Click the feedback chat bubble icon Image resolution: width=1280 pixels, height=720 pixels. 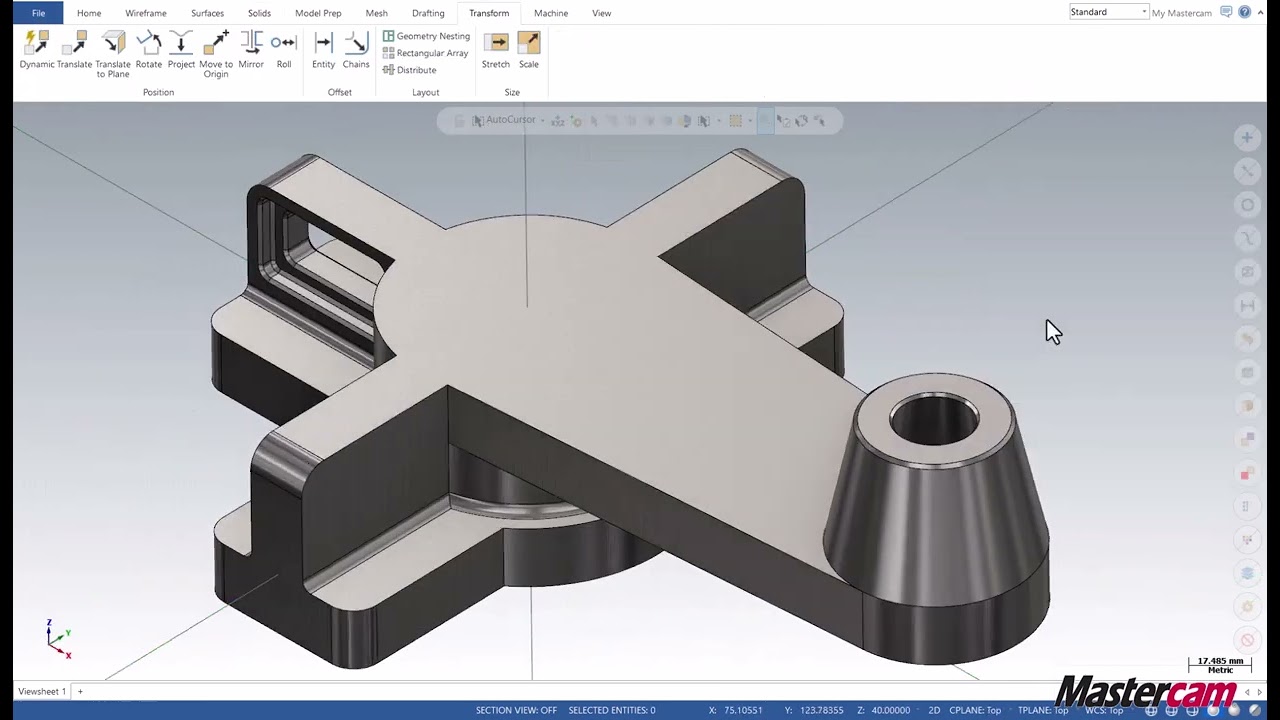pos(1226,12)
